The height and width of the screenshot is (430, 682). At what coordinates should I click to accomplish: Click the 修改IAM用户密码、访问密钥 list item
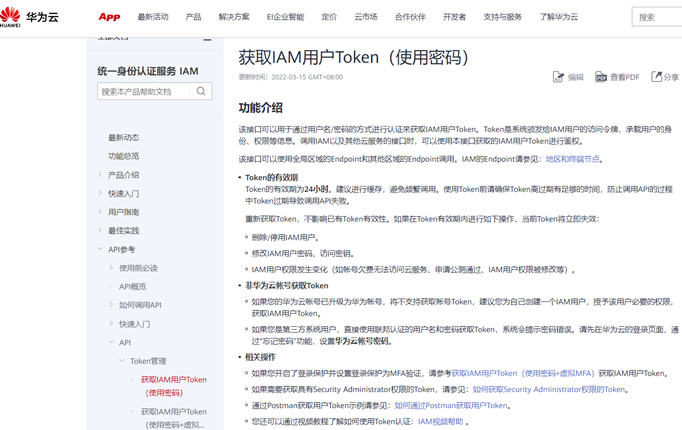point(303,253)
